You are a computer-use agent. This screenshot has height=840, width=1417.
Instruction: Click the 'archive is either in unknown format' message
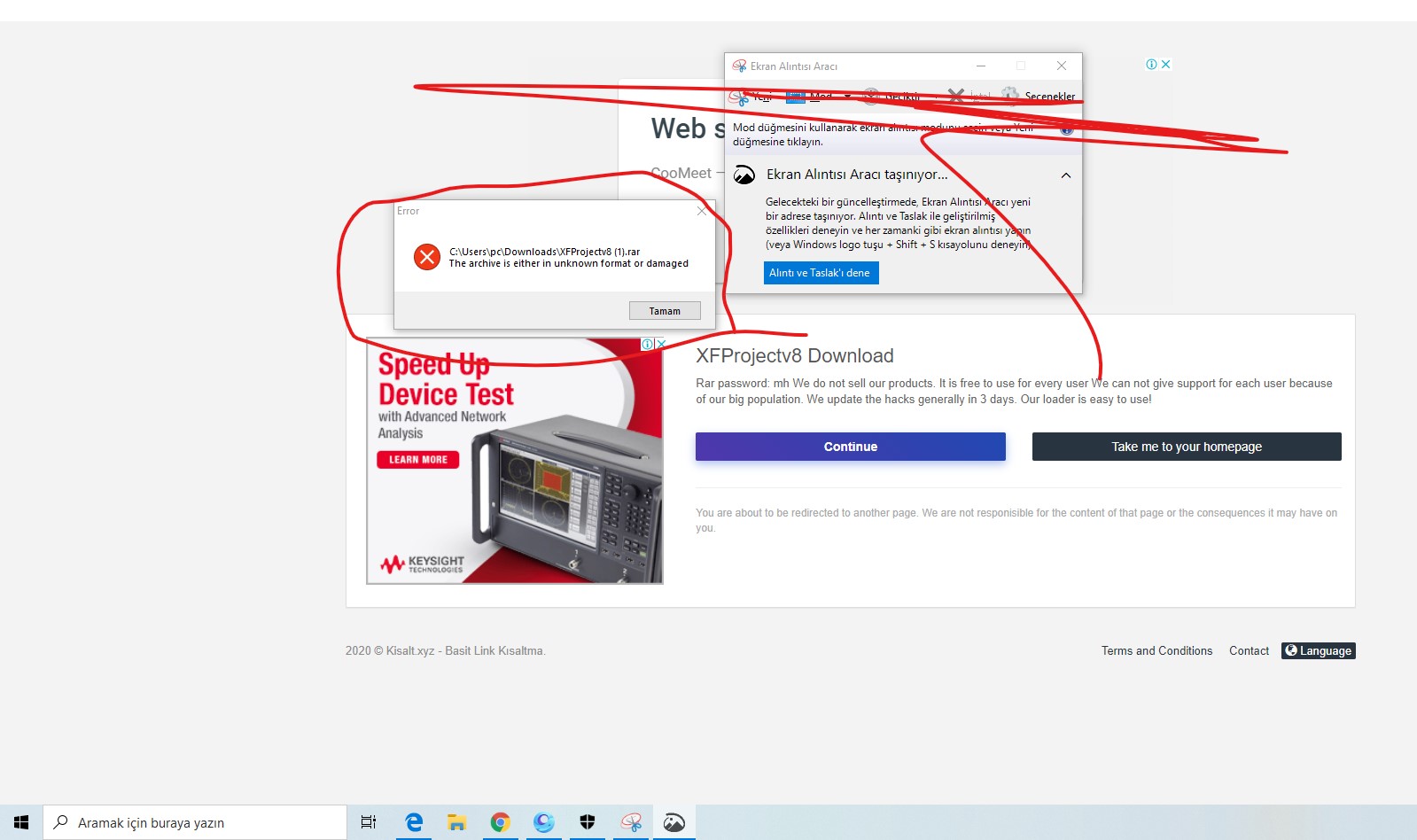[569, 264]
